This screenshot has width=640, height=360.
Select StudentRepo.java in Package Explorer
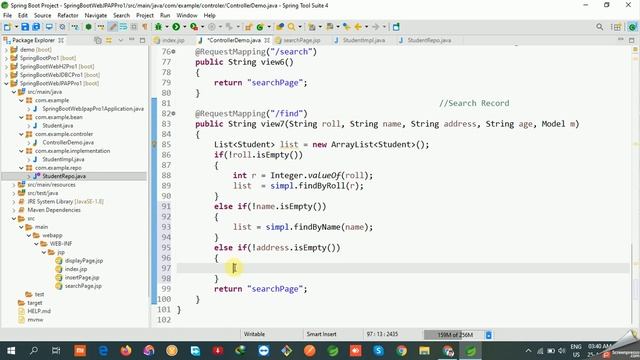click(x=64, y=176)
